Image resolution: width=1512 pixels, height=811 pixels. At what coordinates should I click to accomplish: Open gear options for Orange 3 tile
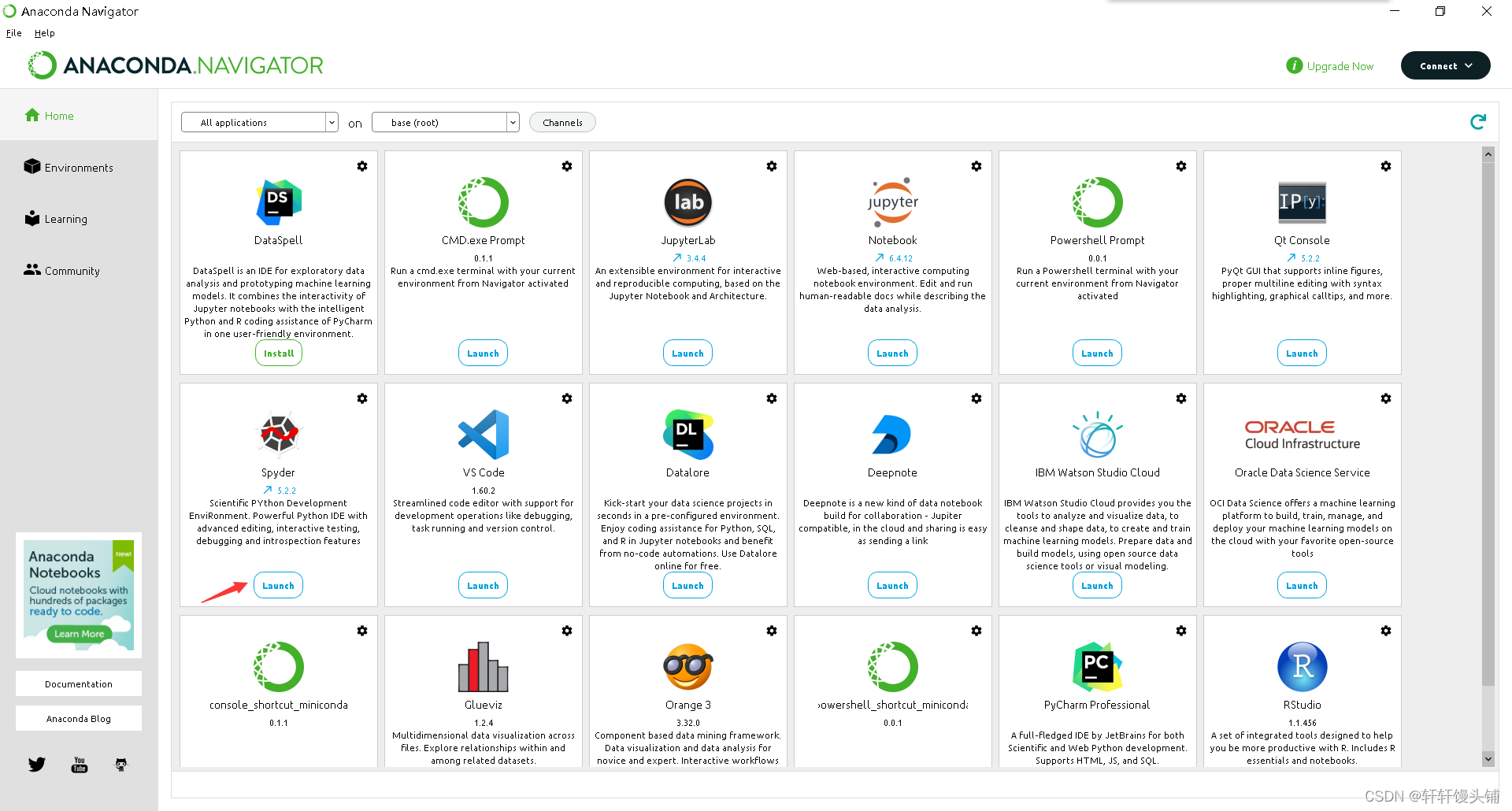pos(772,631)
